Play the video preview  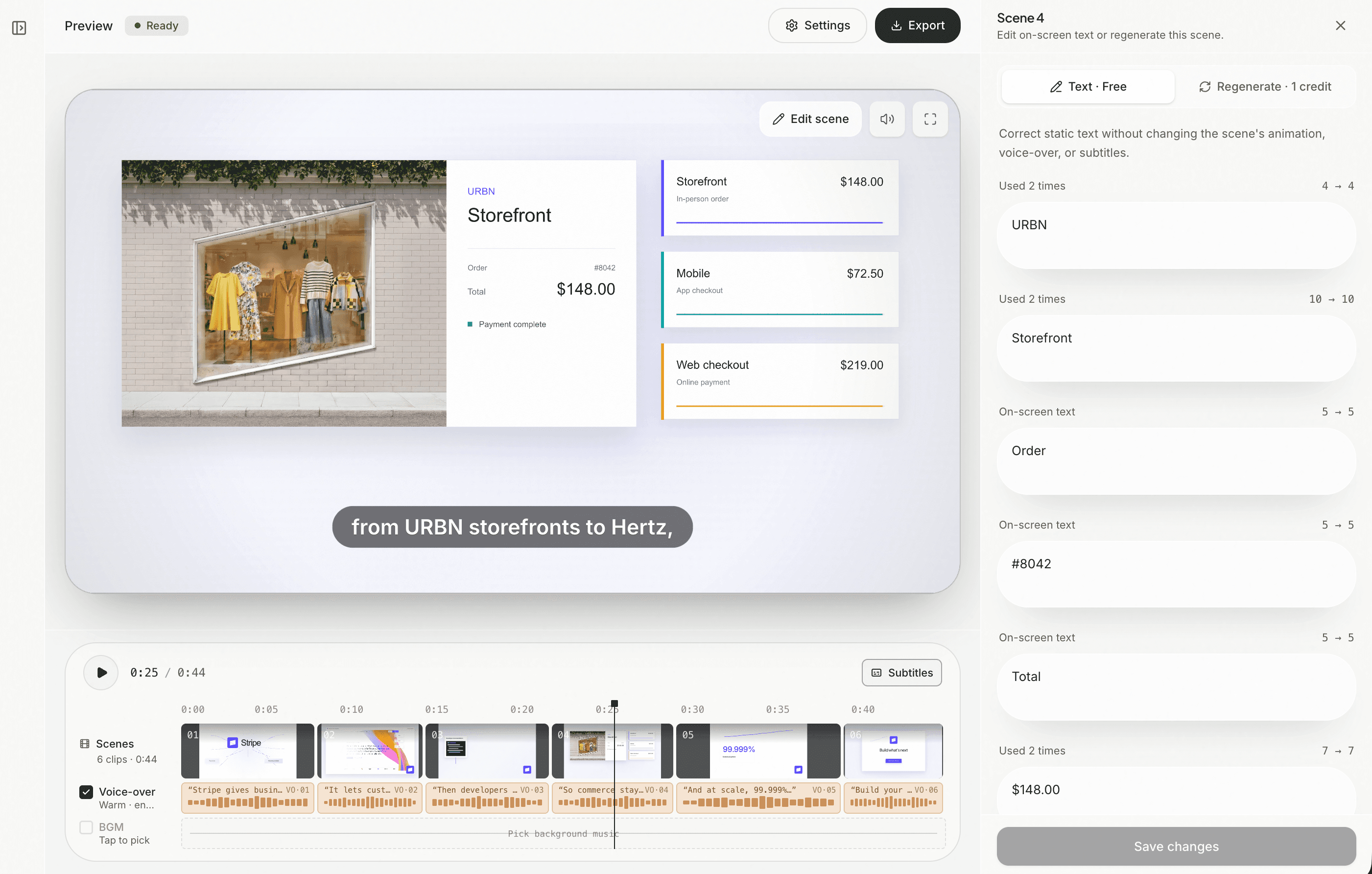(x=101, y=673)
